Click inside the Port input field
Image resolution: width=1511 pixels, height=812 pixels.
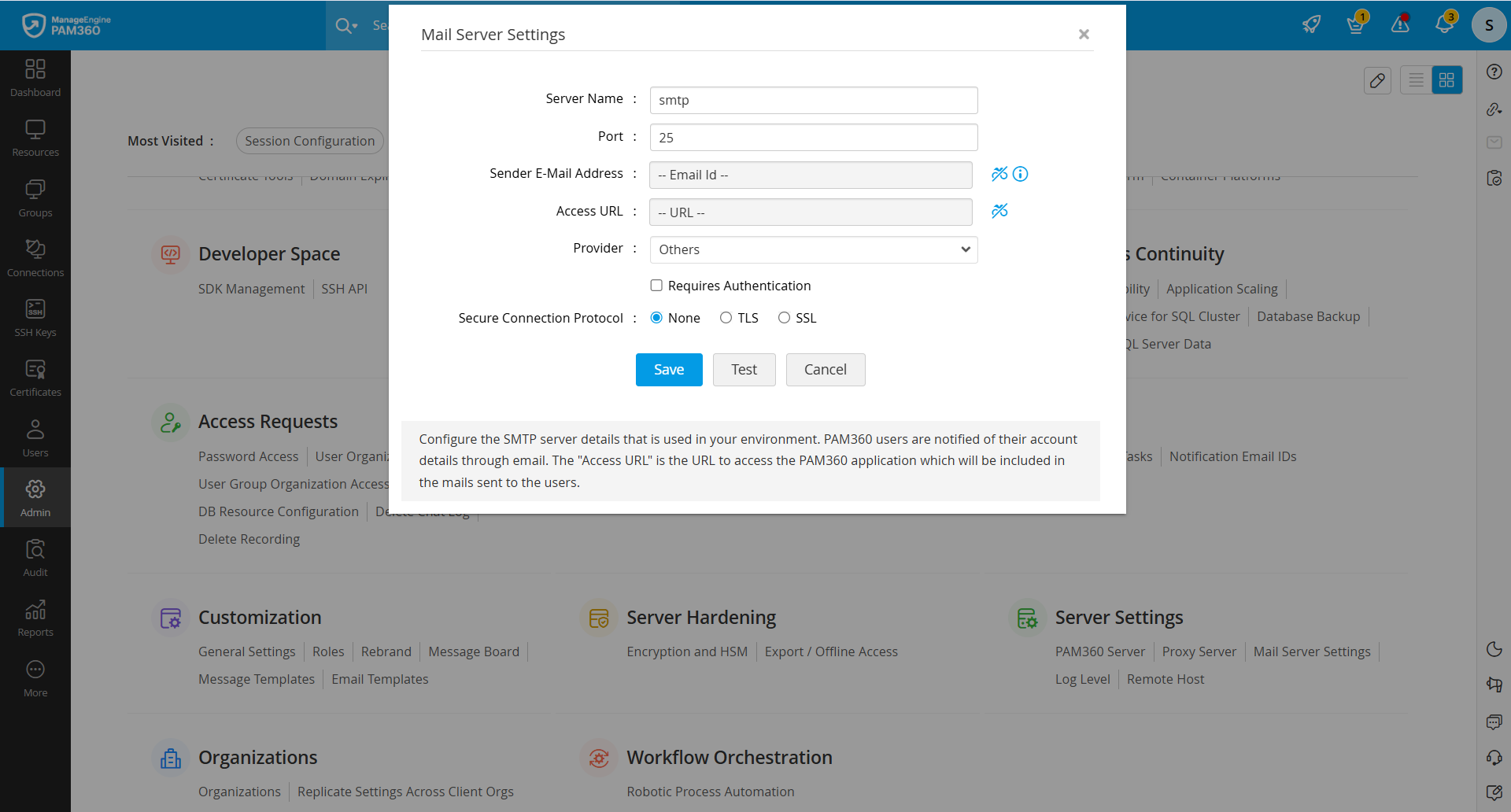pyautogui.click(x=812, y=137)
